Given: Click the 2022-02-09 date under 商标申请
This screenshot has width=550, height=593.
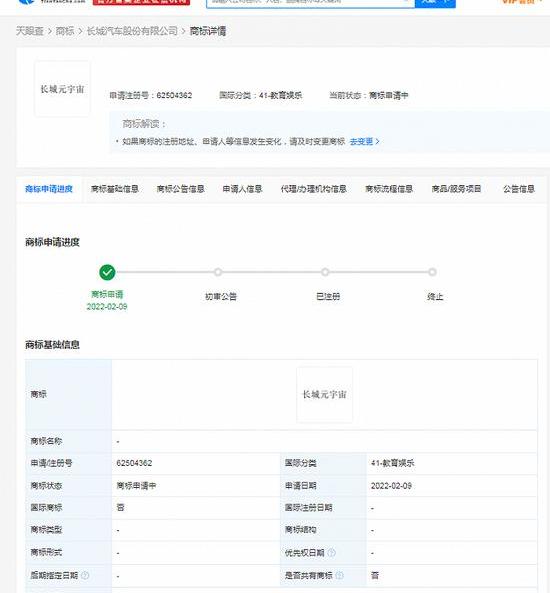Looking at the screenshot, I should [x=107, y=306].
